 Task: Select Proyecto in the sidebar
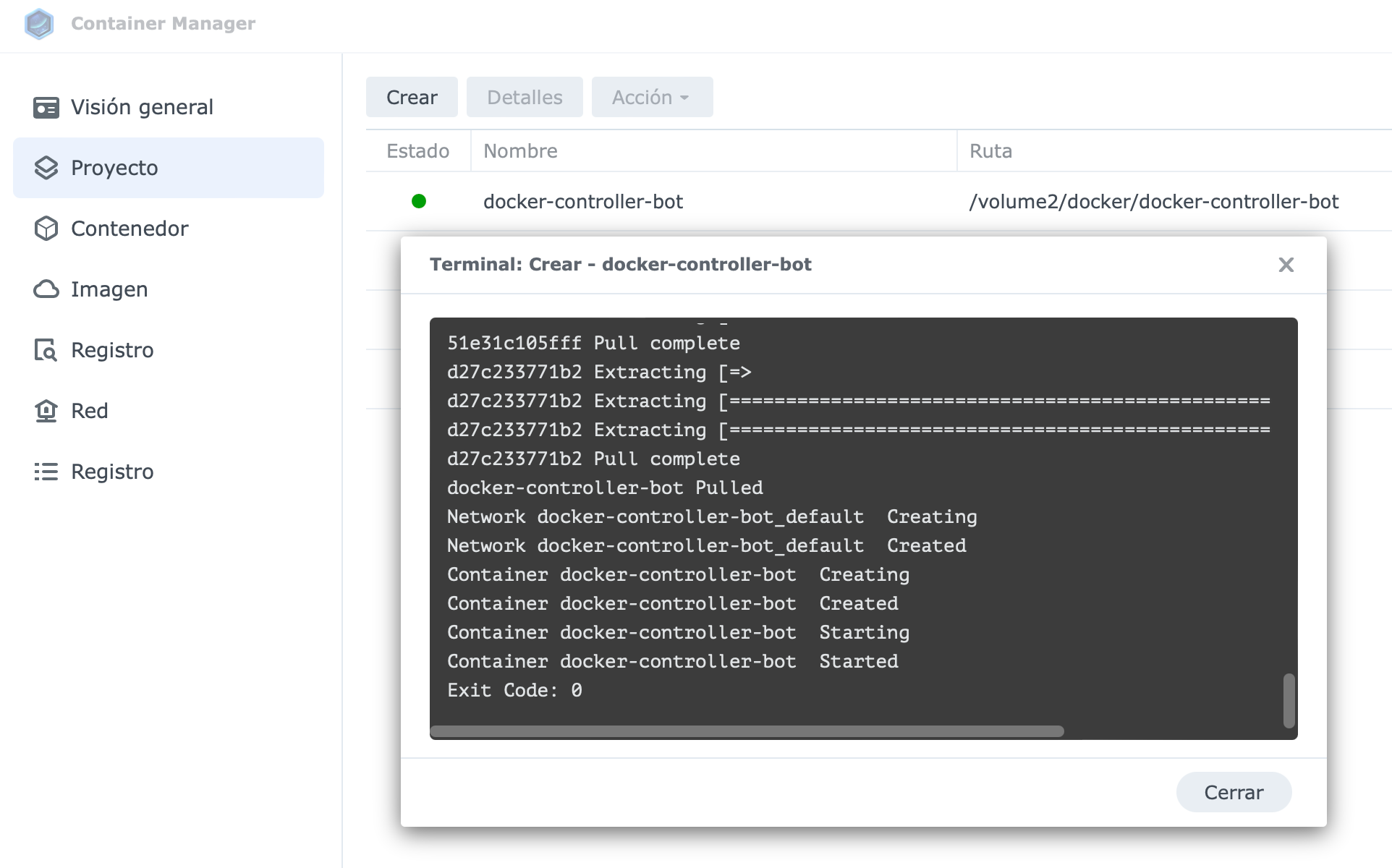click(x=169, y=168)
